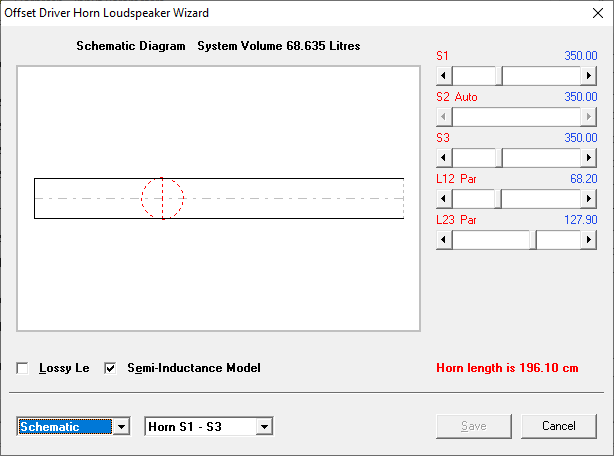Click the S1 slider left arrow
This screenshot has width=614, height=456.
click(x=444, y=76)
